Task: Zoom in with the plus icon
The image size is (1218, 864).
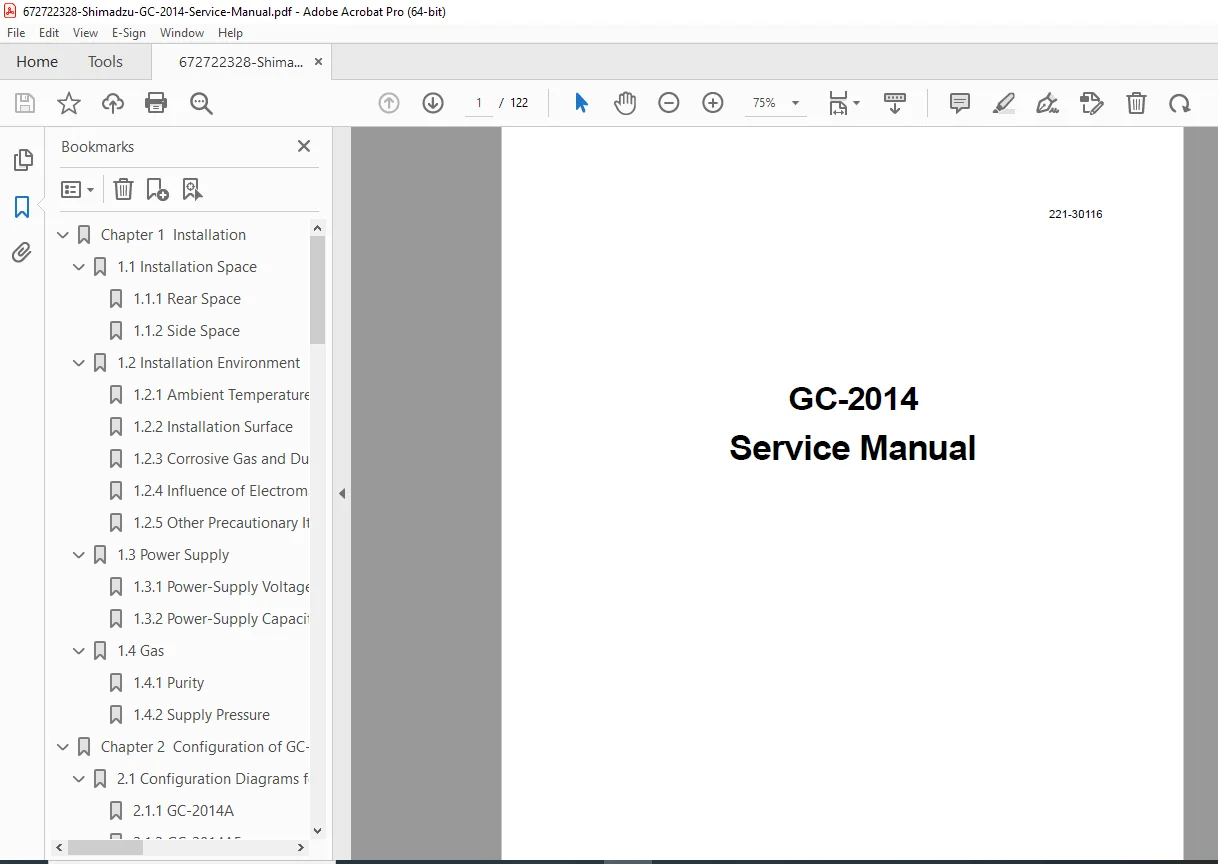Action: click(713, 103)
